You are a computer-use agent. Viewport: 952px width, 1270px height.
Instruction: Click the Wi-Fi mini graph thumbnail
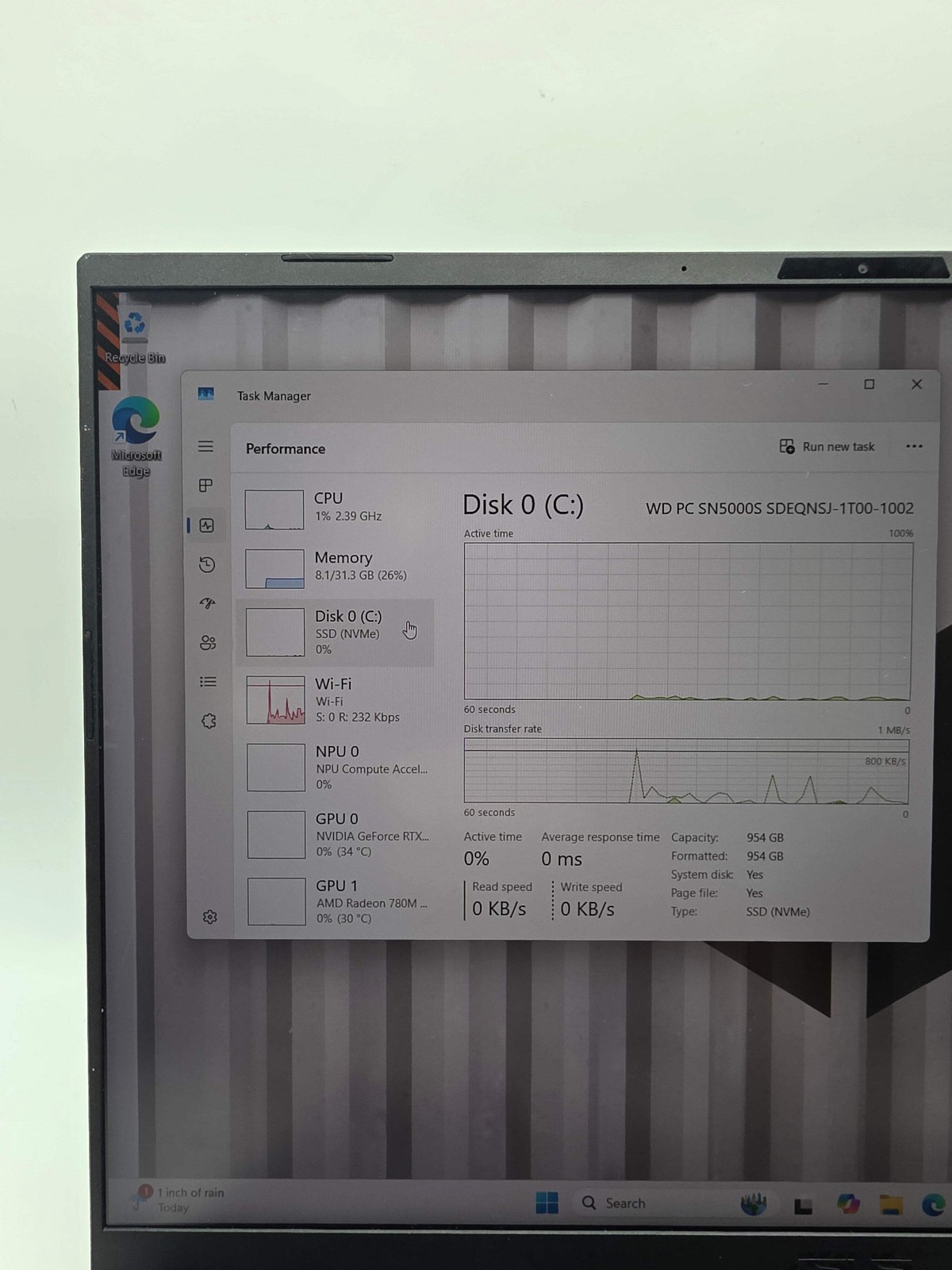(275, 699)
